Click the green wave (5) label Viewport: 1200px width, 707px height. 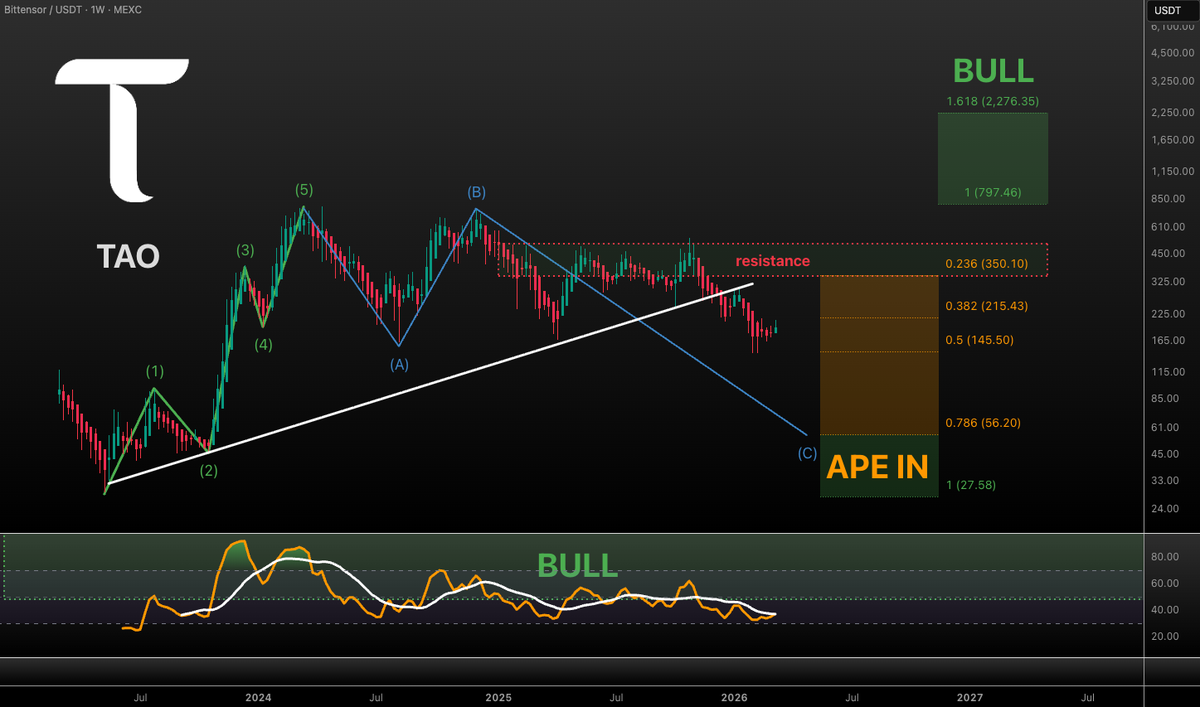pos(305,189)
